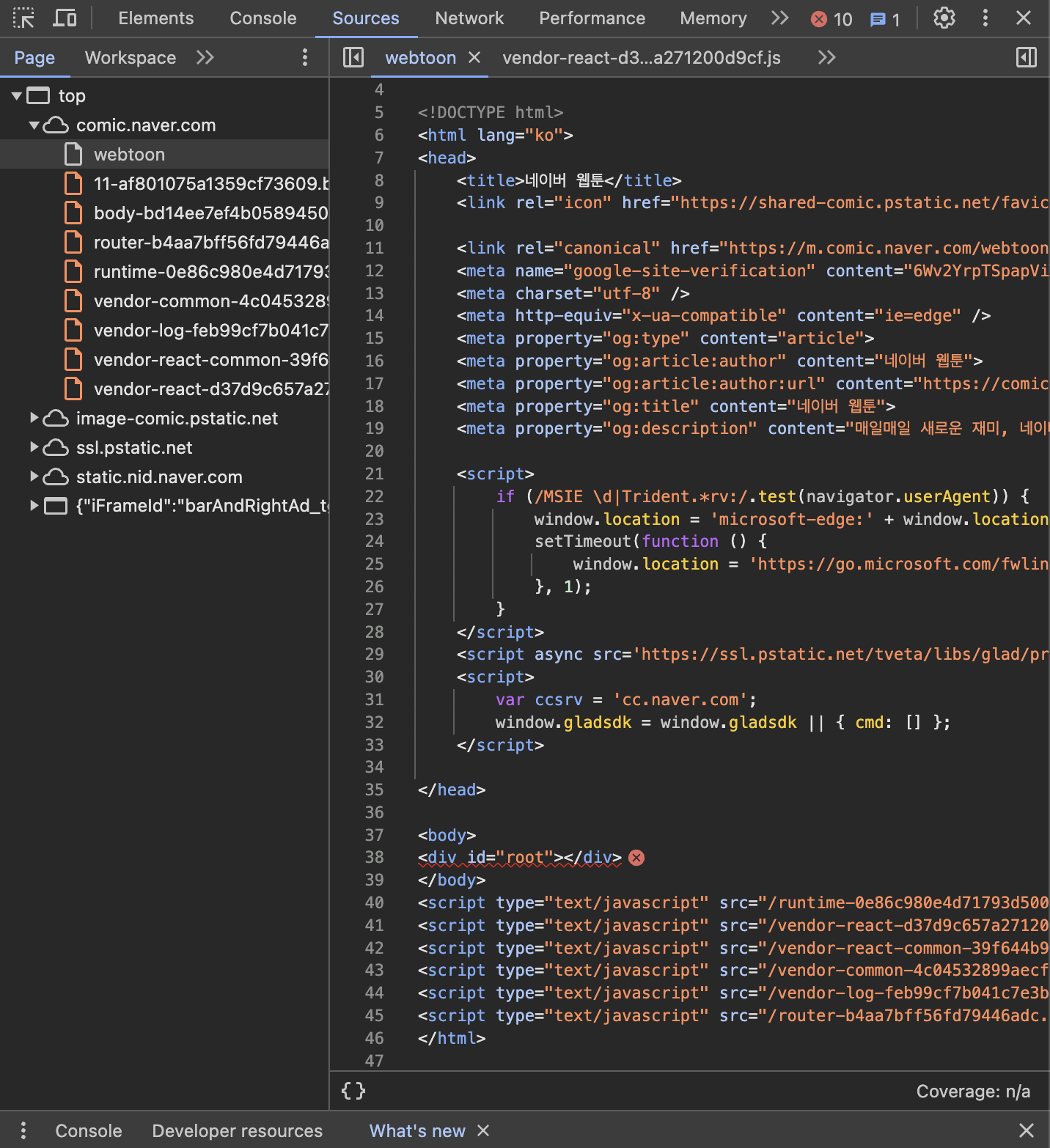
Task: Click line number 31 in the gutter
Action: 374,699
